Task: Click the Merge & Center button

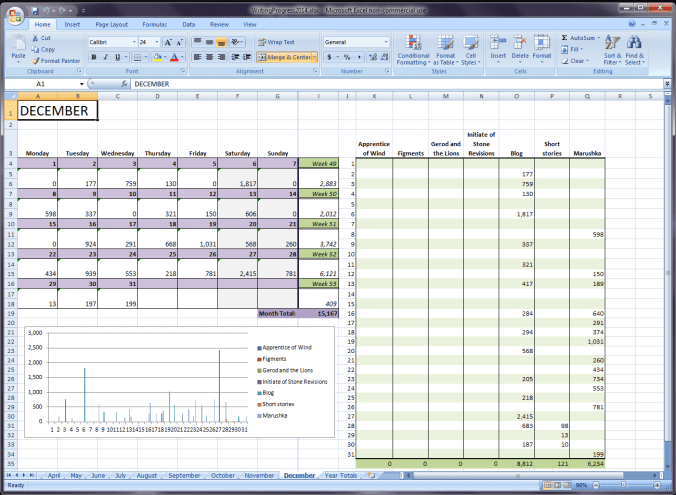Action: pyautogui.click(x=285, y=57)
